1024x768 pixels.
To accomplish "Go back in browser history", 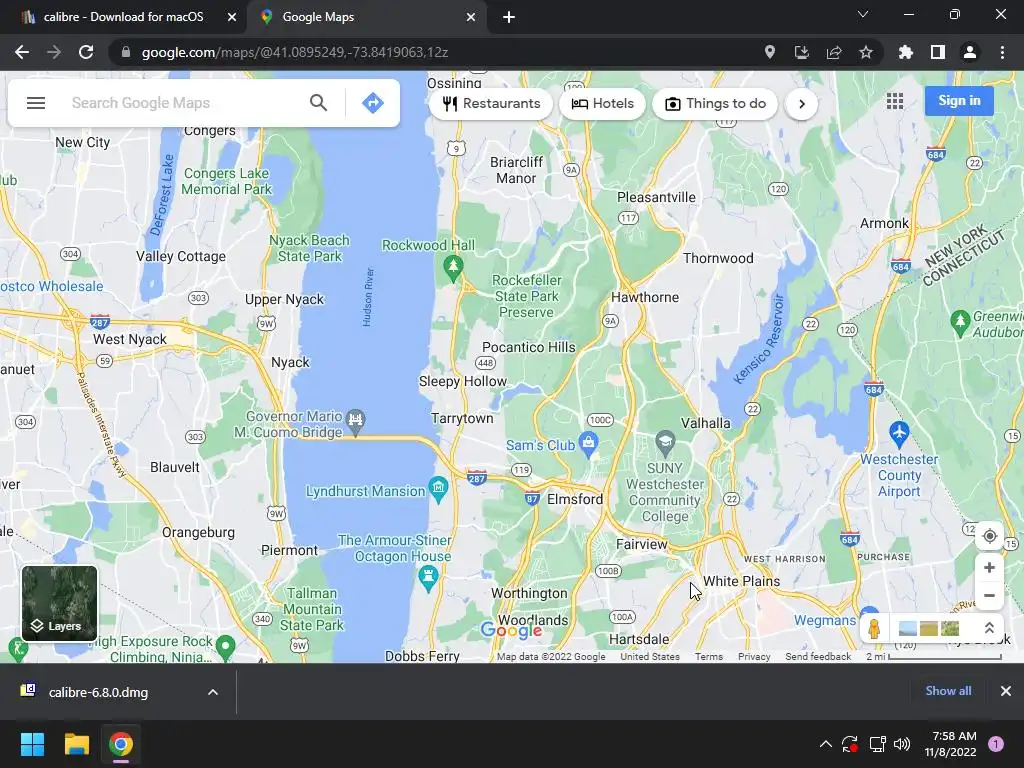I will (22, 52).
